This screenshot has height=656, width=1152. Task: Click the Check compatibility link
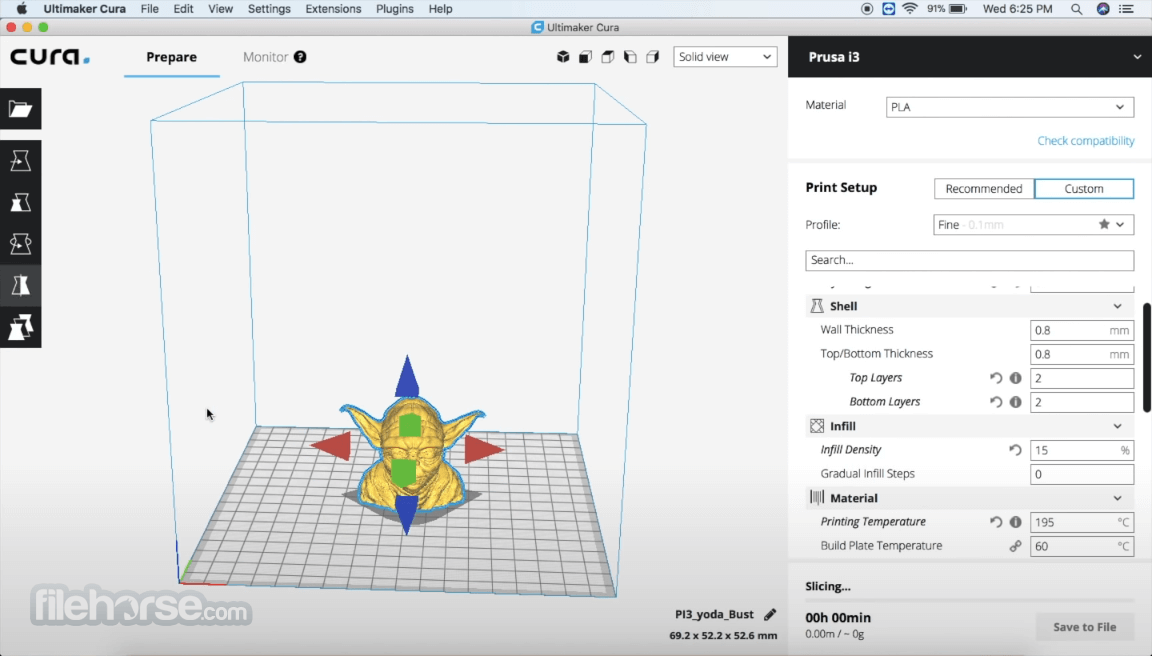click(1085, 140)
